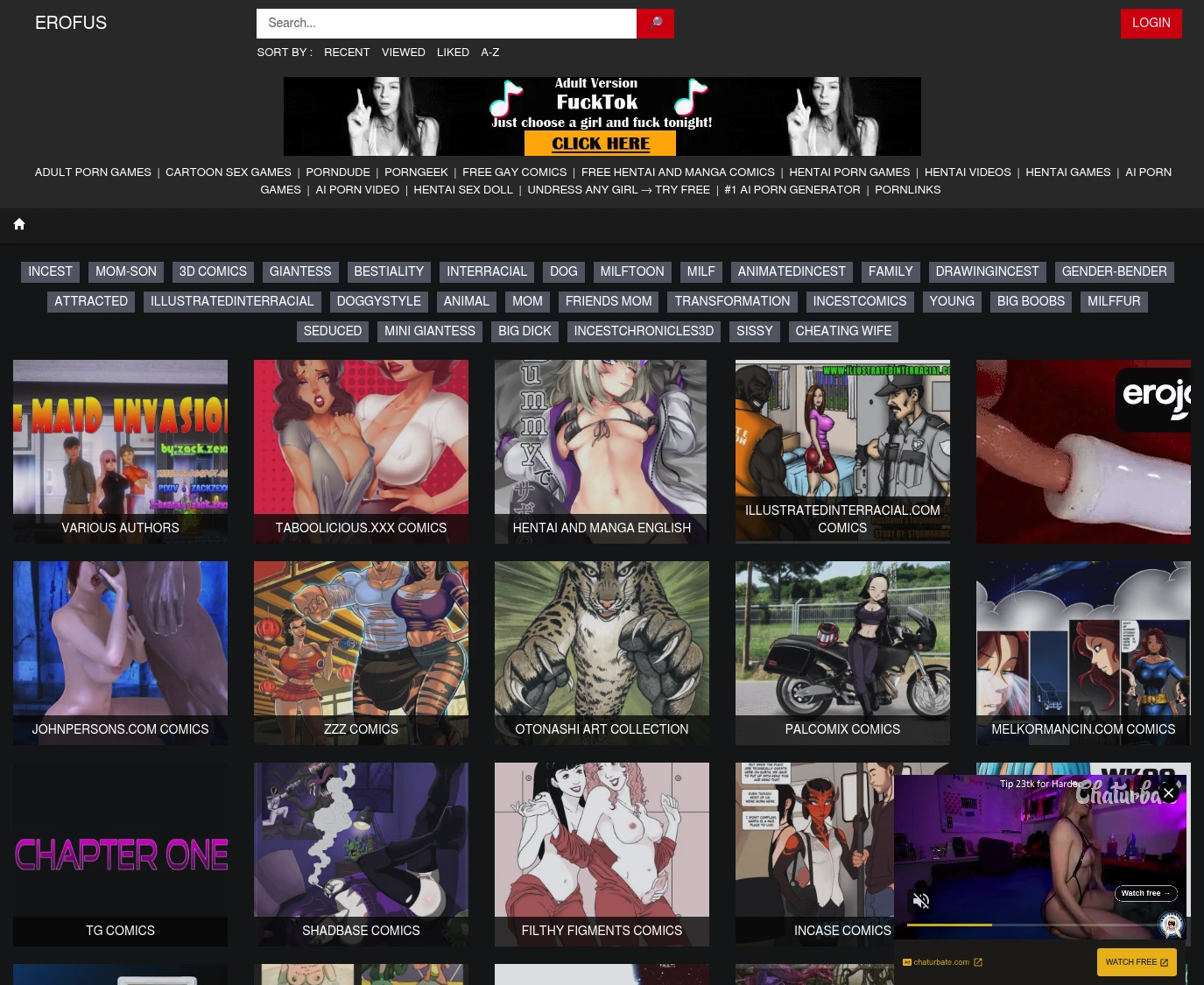
Task: Click the home icon in the breadcrumb bar
Action: point(19,224)
